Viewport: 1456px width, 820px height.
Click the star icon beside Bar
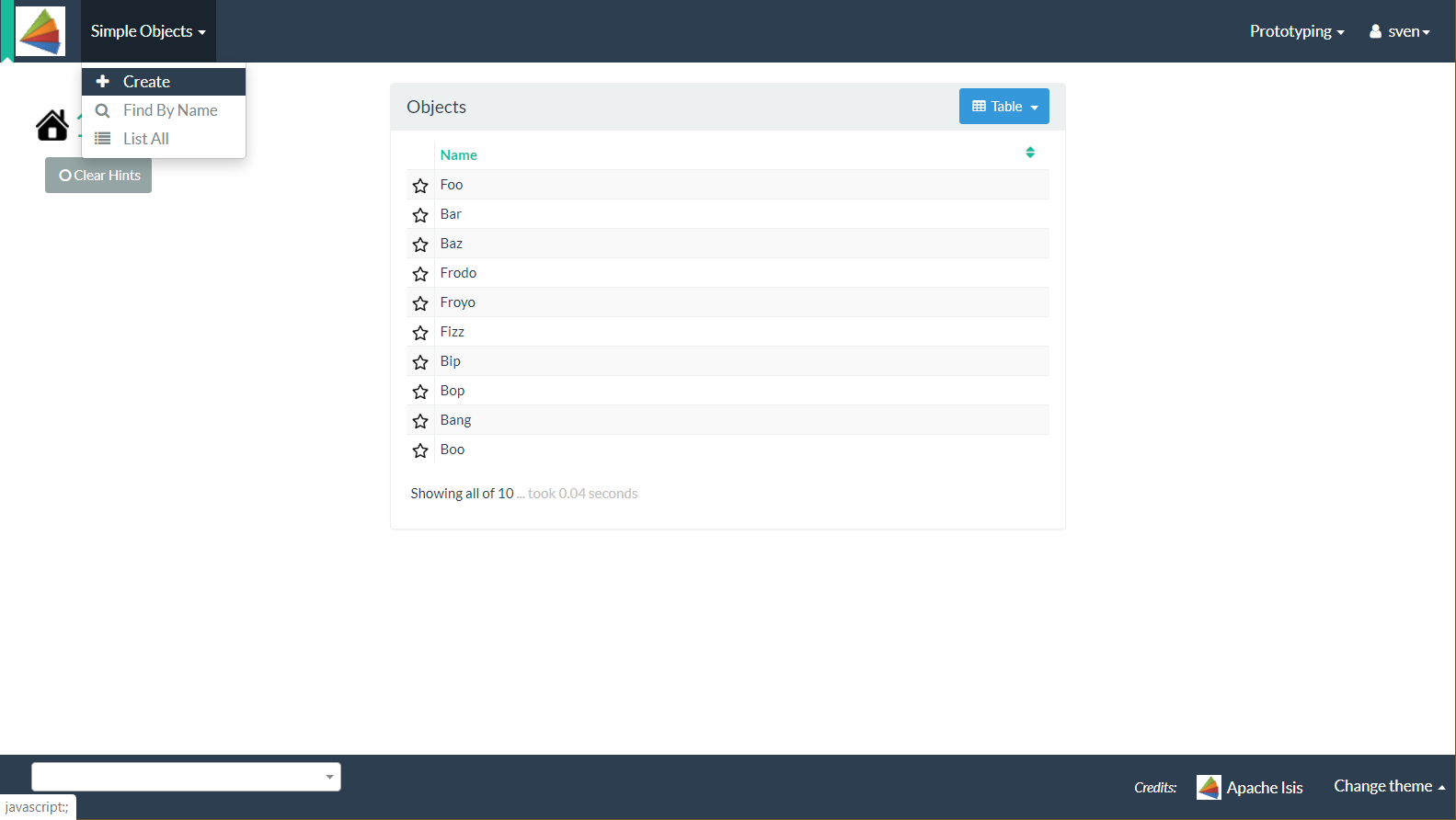[x=420, y=215]
